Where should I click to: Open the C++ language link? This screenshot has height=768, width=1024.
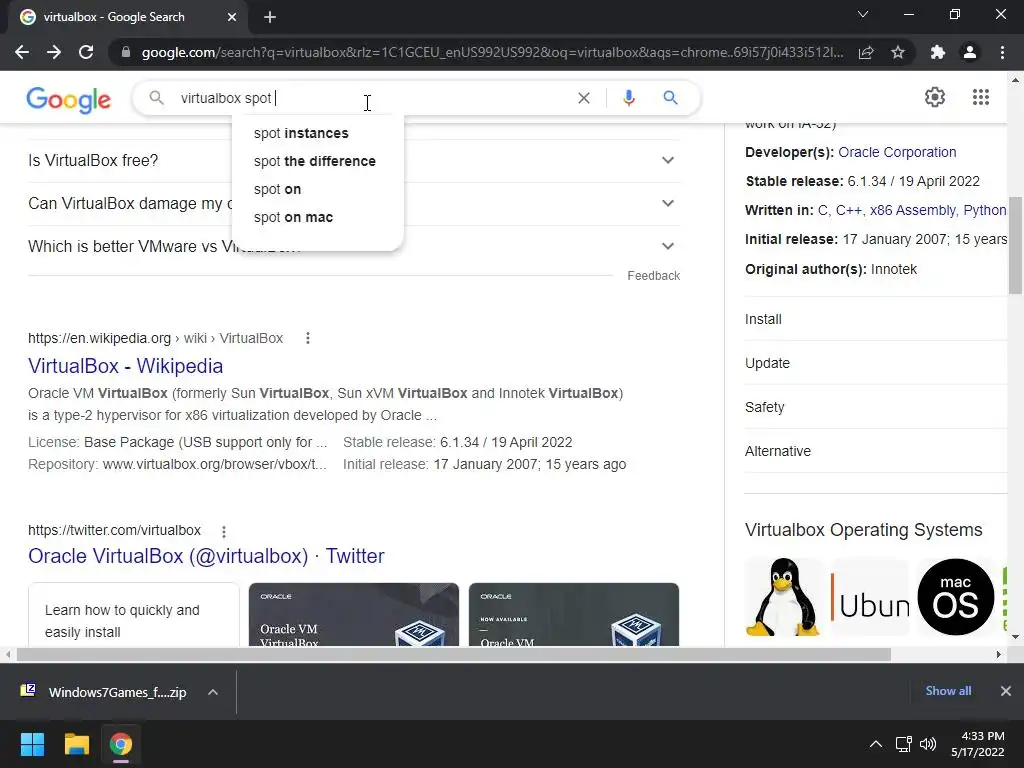[848, 210]
